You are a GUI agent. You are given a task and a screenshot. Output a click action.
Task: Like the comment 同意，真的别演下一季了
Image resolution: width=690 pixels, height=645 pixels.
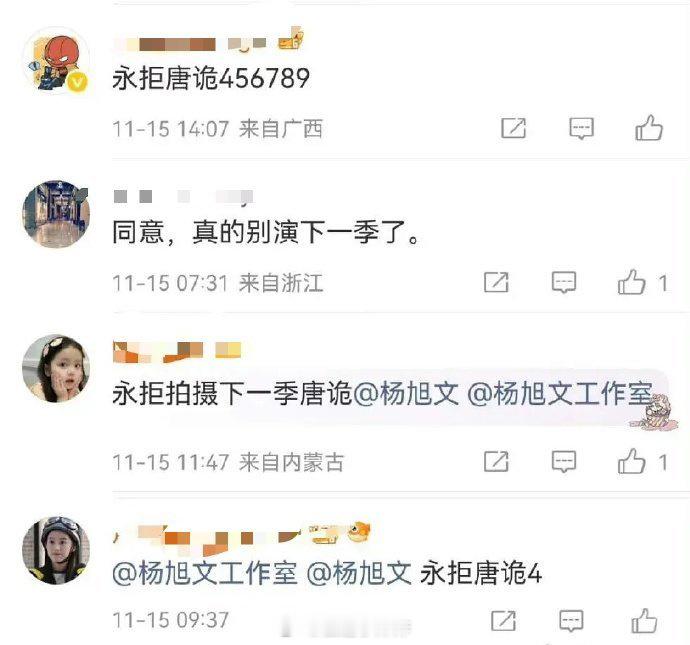click(631, 282)
